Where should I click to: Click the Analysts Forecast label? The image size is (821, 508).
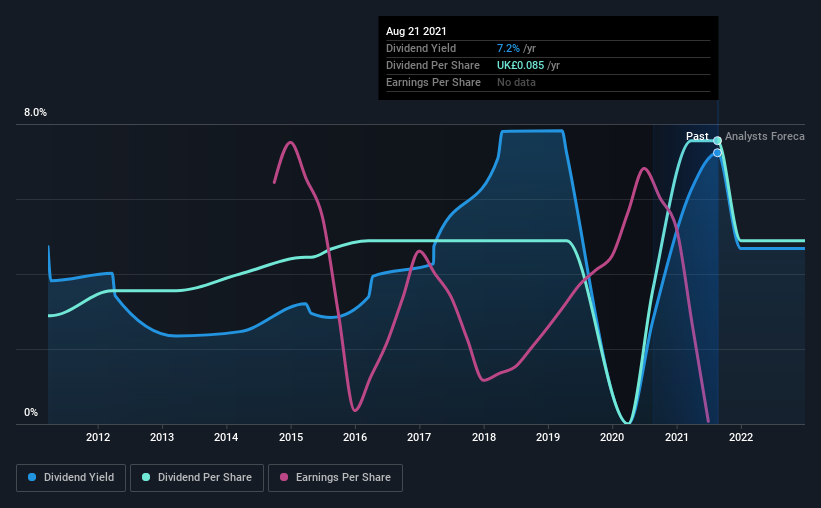tap(765, 136)
